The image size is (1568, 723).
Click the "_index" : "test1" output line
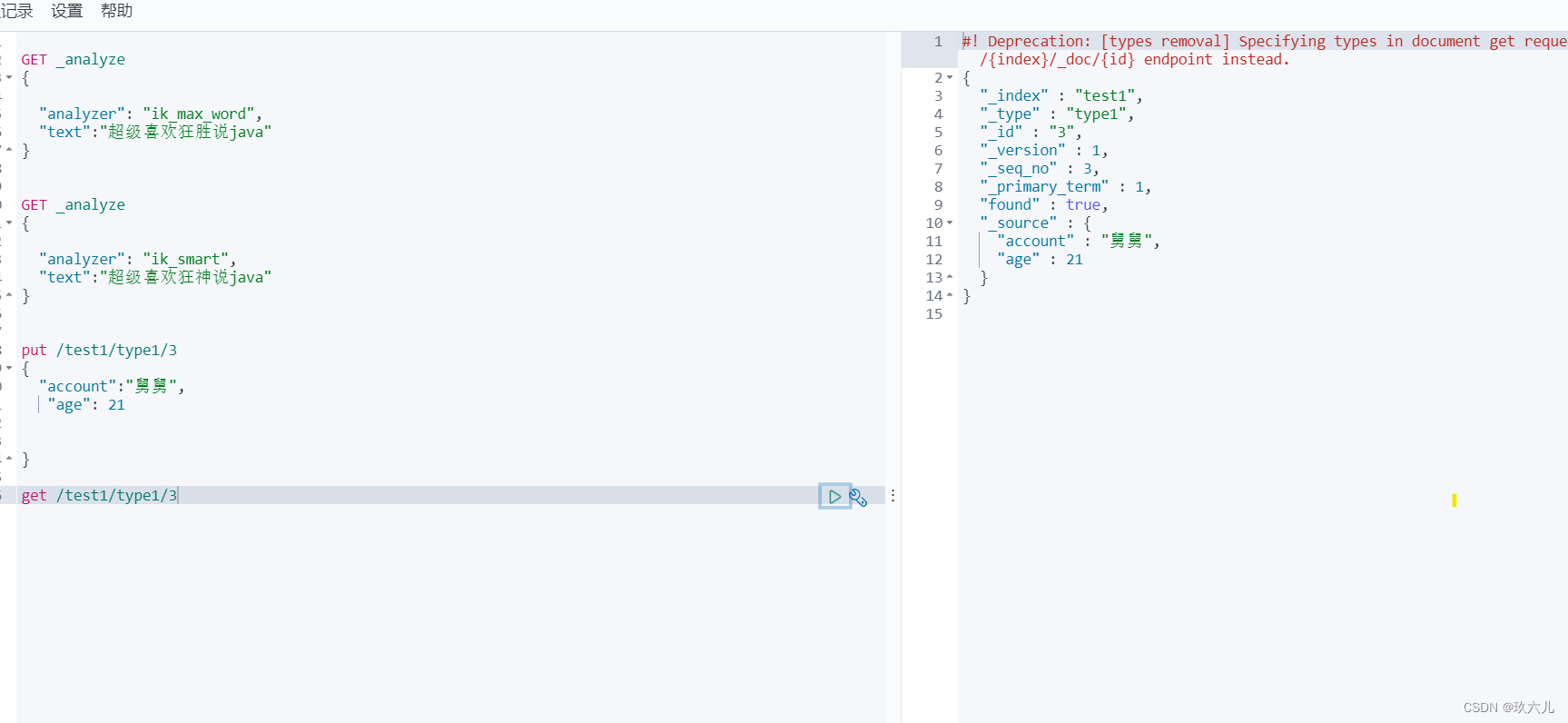[1060, 96]
